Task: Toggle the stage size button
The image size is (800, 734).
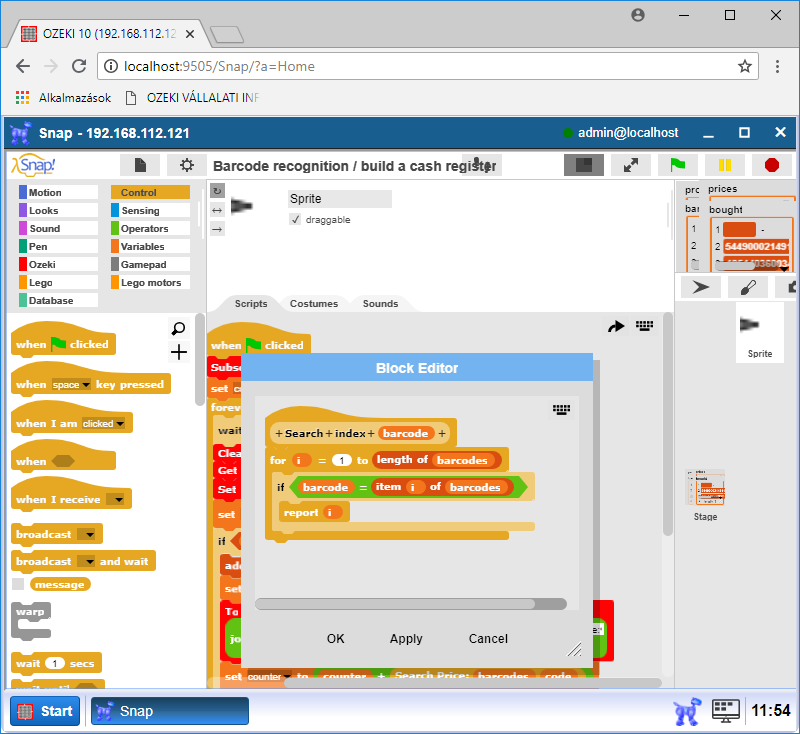Action: click(583, 165)
